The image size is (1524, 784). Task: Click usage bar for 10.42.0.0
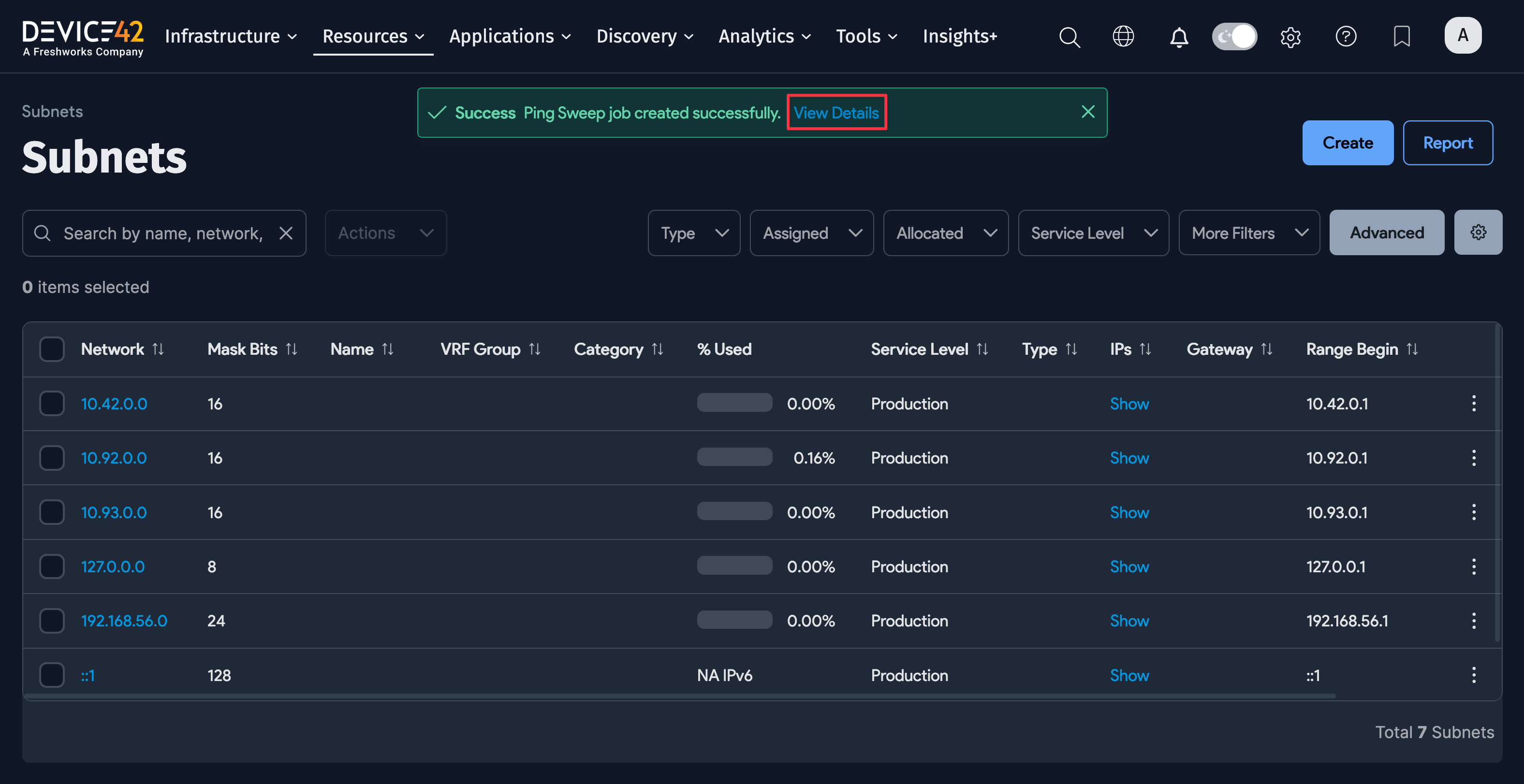734,403
